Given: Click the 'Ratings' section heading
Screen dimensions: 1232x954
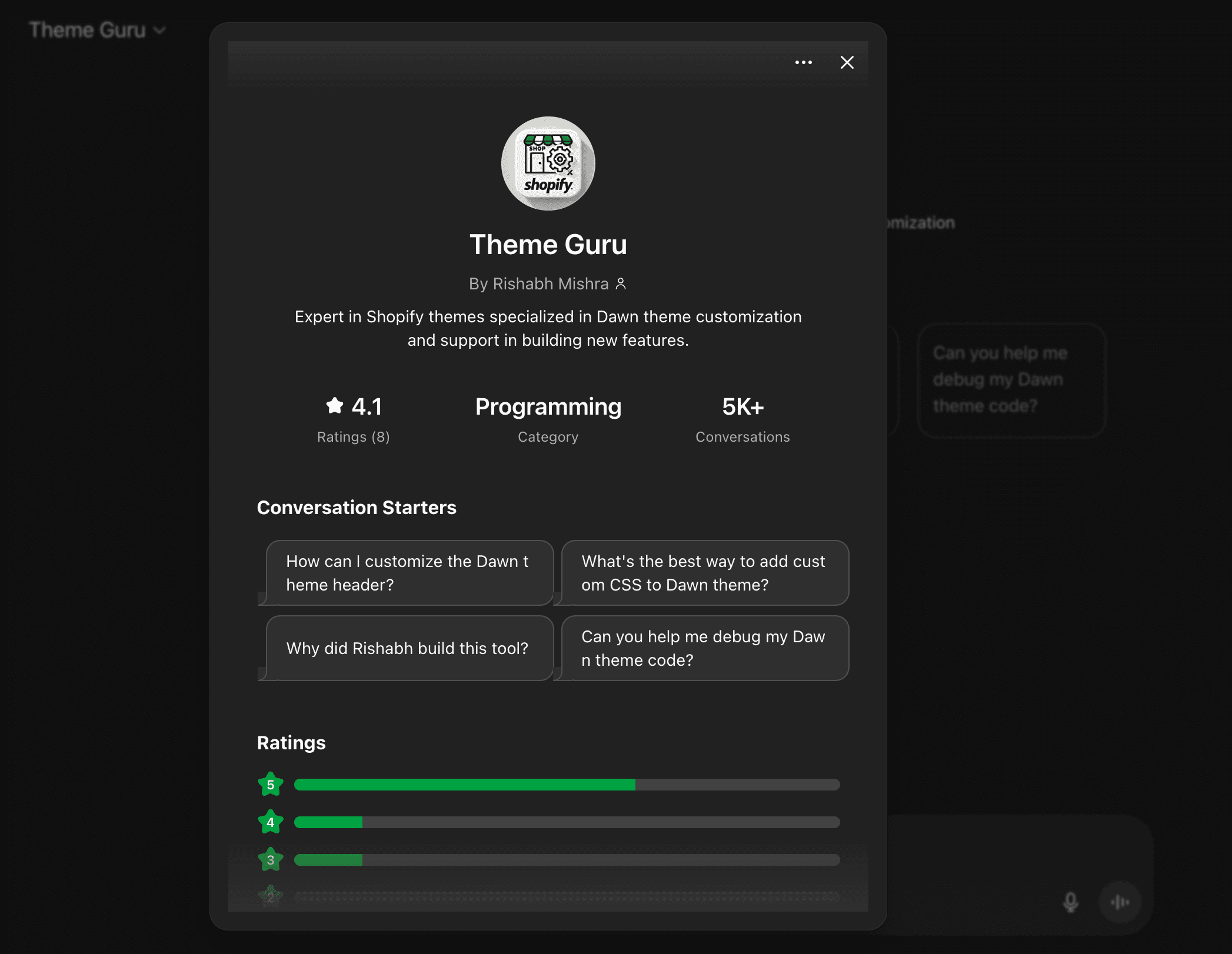Looking at the screenshot, I should pos(291,743).
